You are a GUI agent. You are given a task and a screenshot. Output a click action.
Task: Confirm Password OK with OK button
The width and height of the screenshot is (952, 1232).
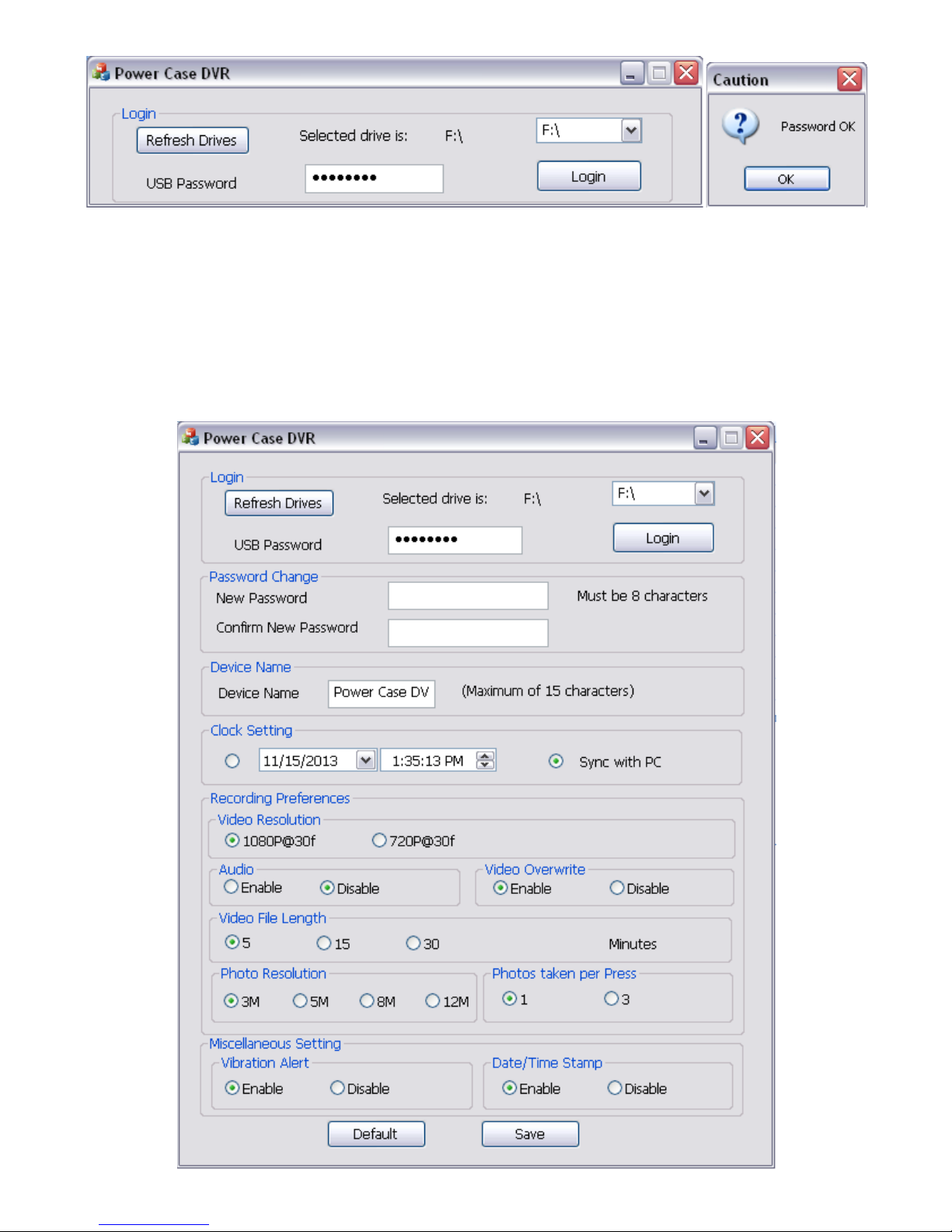pyautogui.click(x=786, y=179)
